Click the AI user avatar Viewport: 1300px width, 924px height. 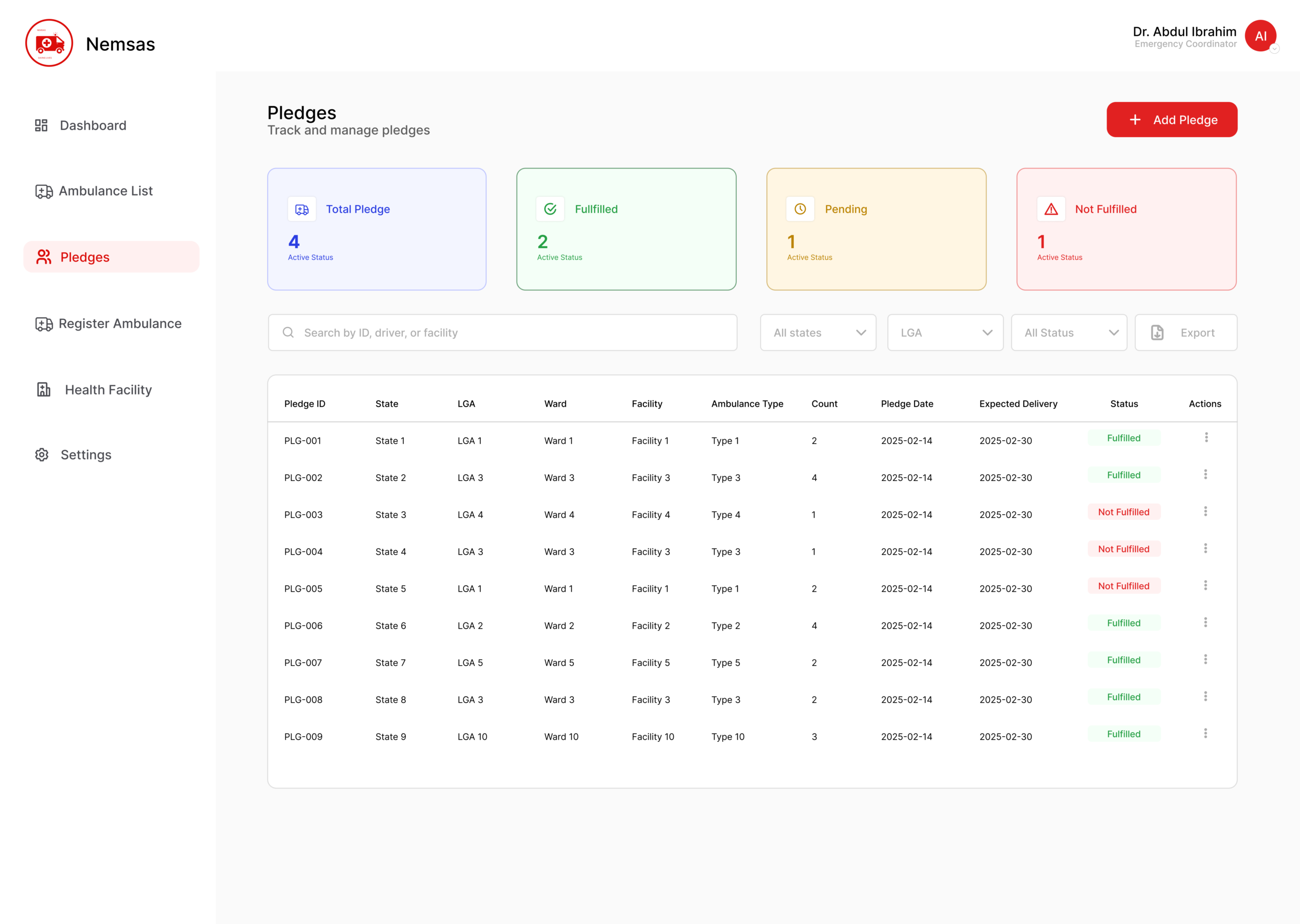[x=1261, y=36]
